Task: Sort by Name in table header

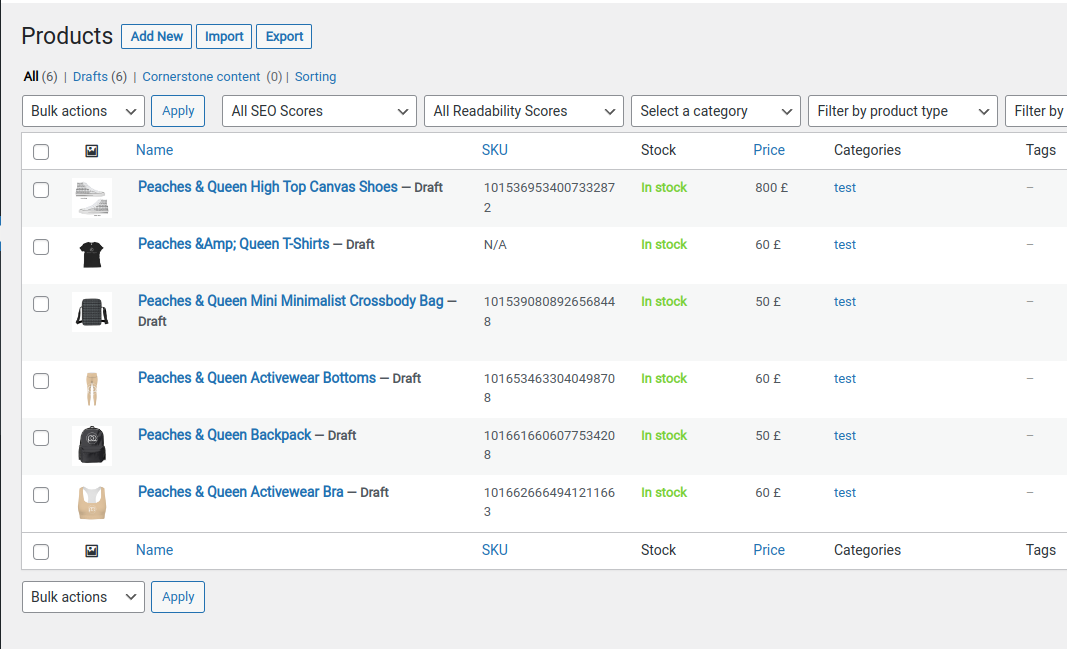Action: [154, 150]
